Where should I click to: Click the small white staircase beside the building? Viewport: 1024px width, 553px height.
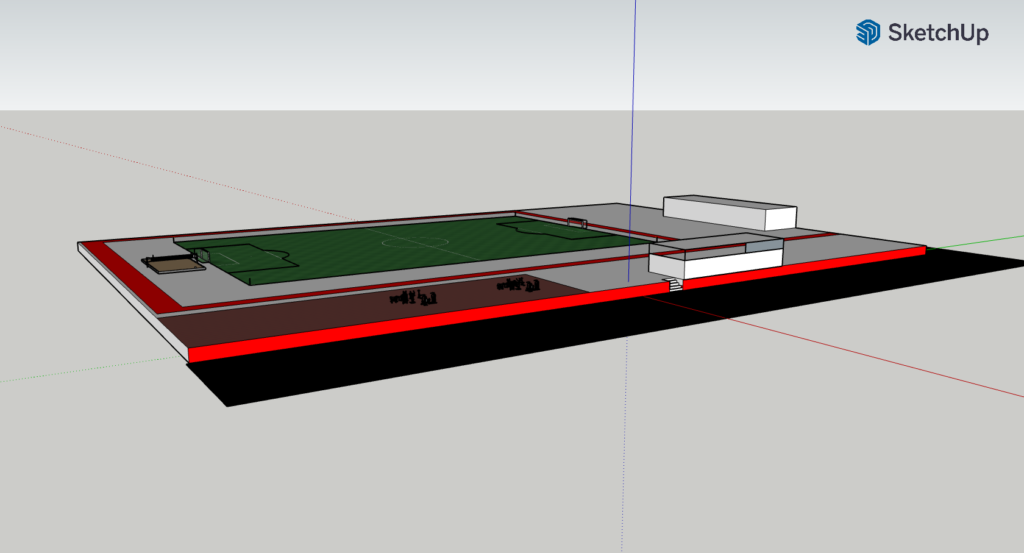(x=673, y=284)
